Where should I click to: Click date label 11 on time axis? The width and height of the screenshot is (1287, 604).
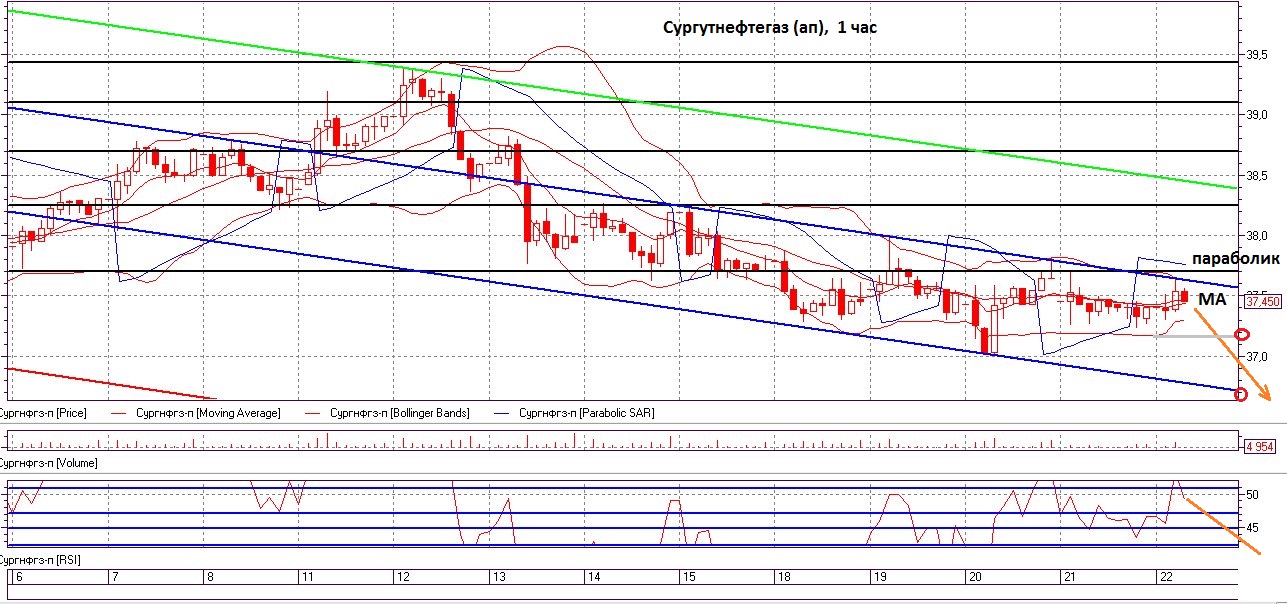pyautogui.click(x=307, y=577)
